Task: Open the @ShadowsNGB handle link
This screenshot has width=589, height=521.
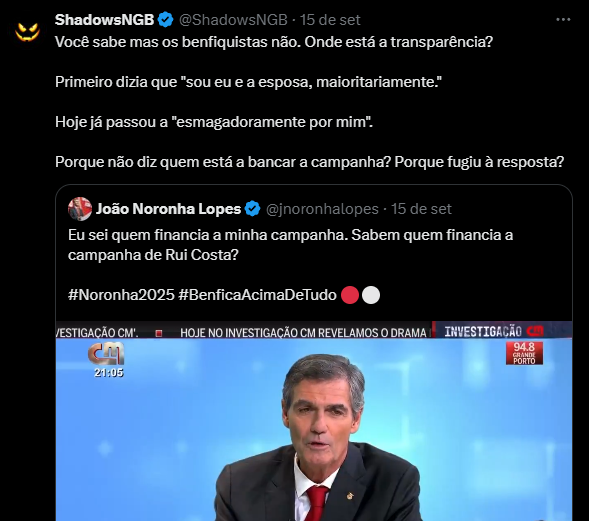Action: 233,20
